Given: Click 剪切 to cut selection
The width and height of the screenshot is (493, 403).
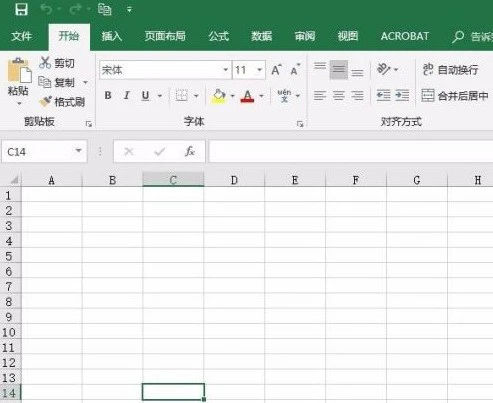Looking at the screenshot, I should (x=57, y=63).
